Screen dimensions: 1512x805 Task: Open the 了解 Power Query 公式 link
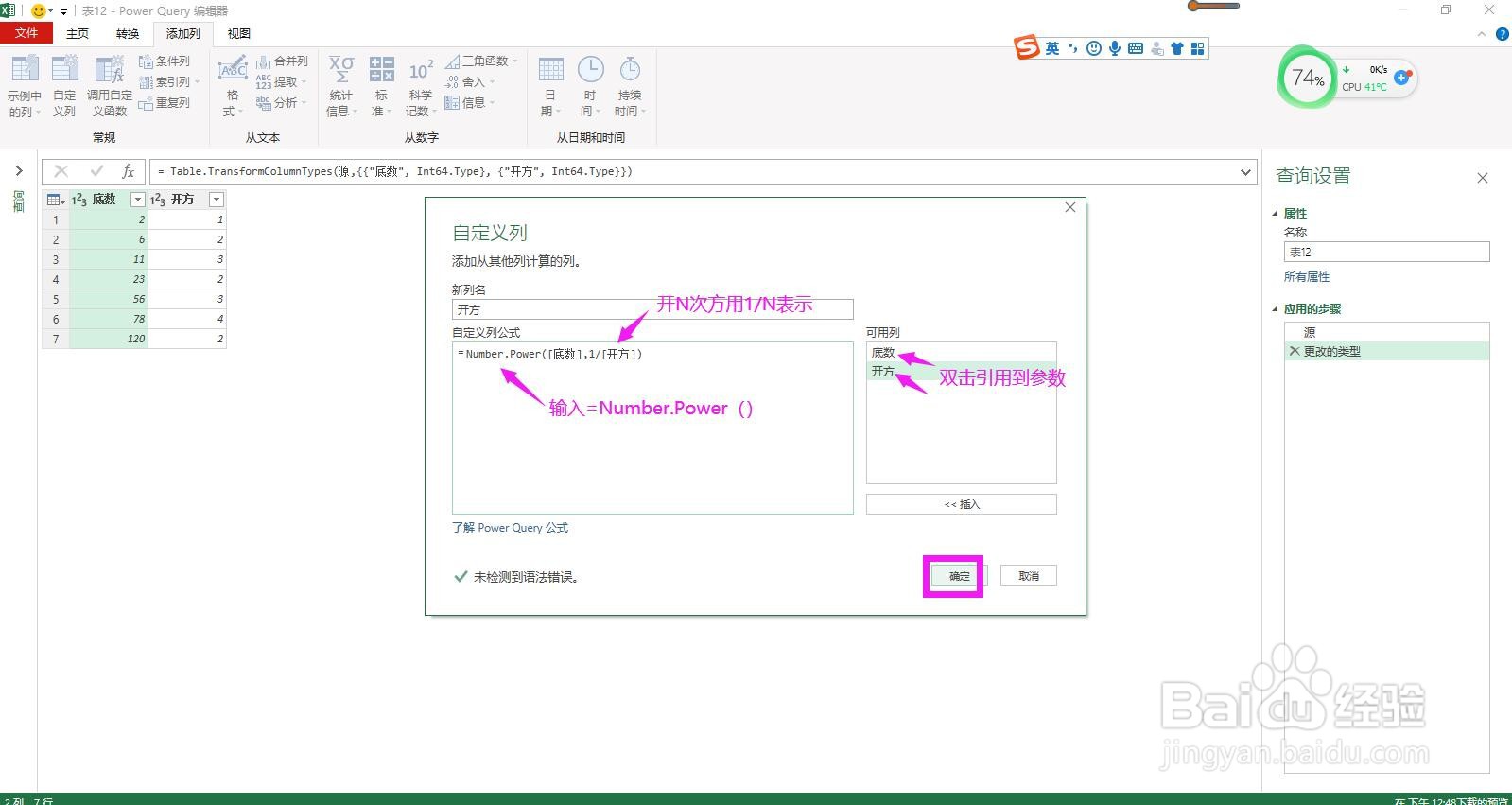pyautogui.click(x=510, y=528)
